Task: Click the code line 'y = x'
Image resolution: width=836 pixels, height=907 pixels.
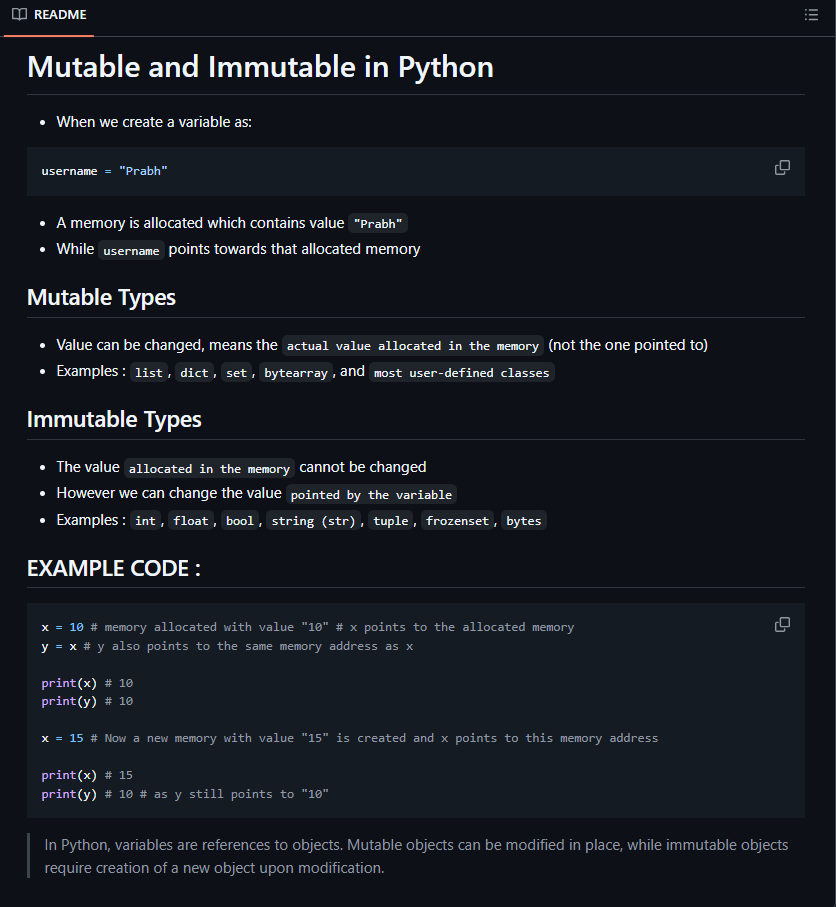Action: 227,646
